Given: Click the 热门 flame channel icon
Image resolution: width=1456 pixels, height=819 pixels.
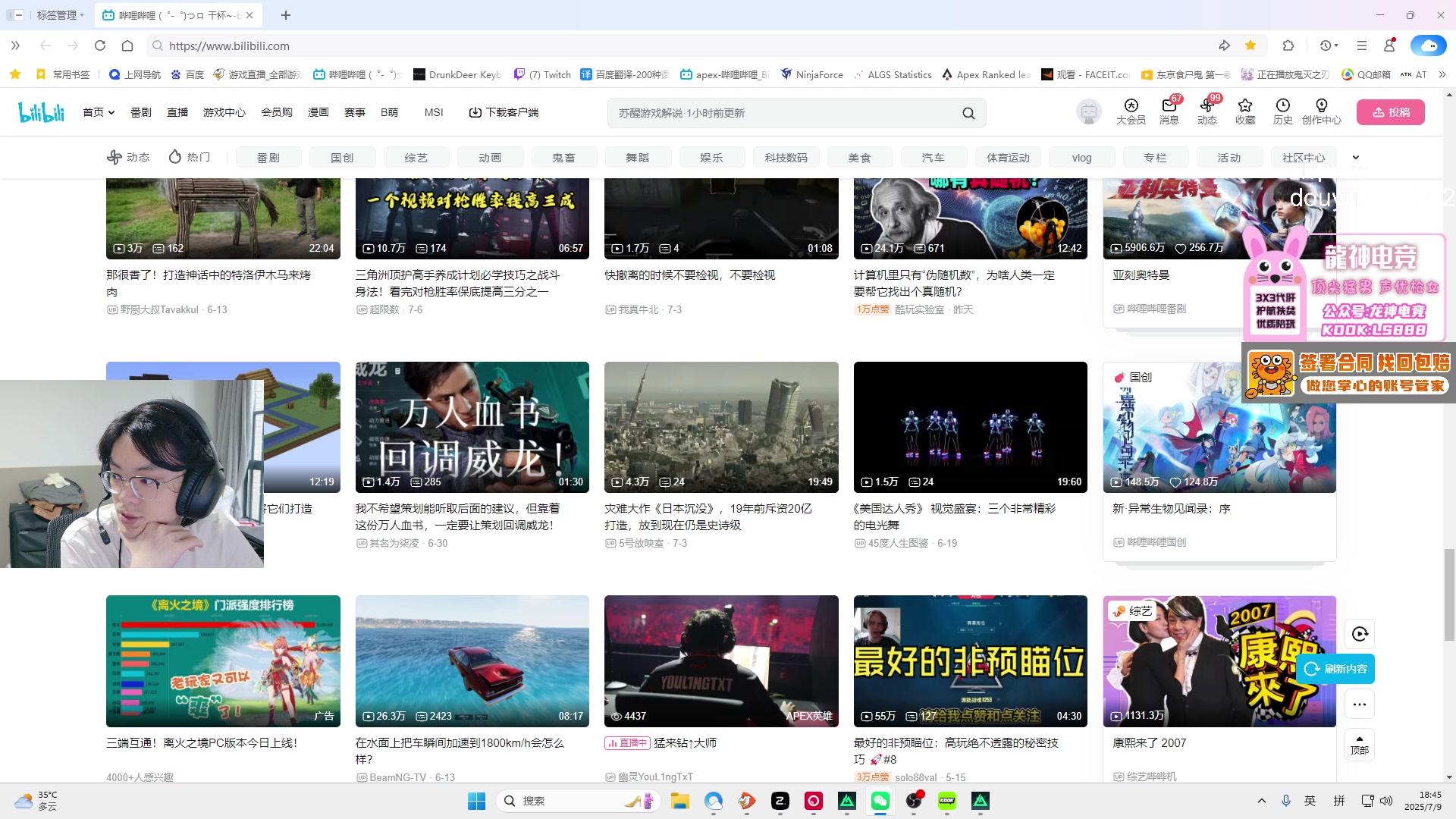Looking at the screenshot, I should pos(175,157).
